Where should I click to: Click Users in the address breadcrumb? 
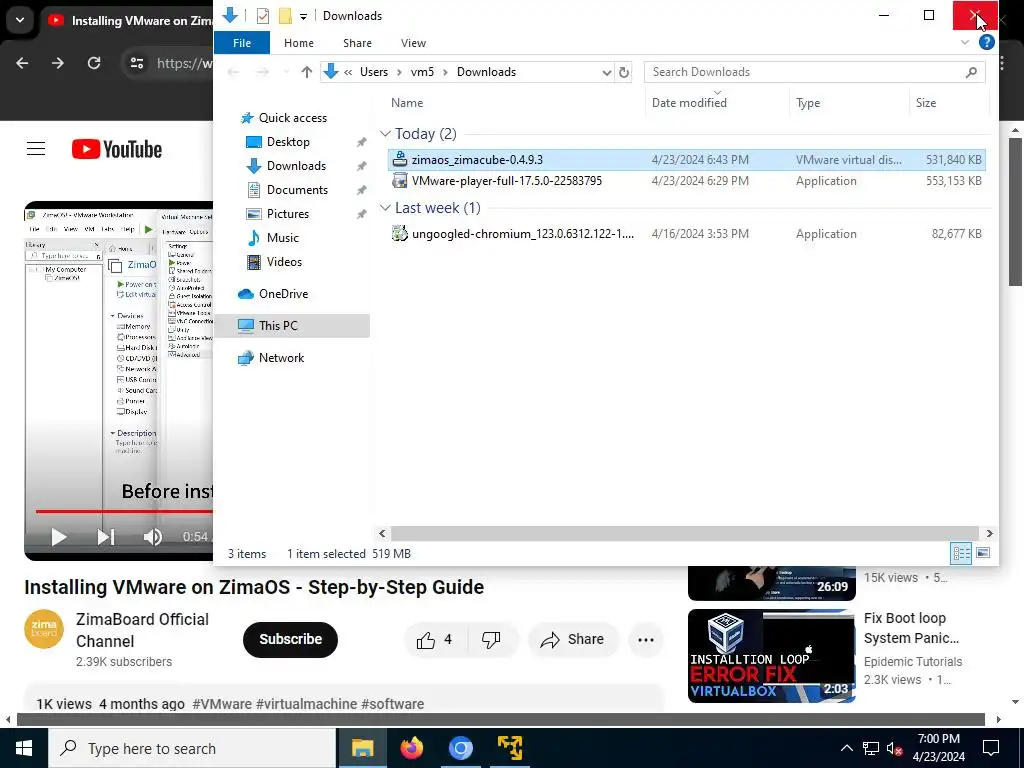pos(374,72)
